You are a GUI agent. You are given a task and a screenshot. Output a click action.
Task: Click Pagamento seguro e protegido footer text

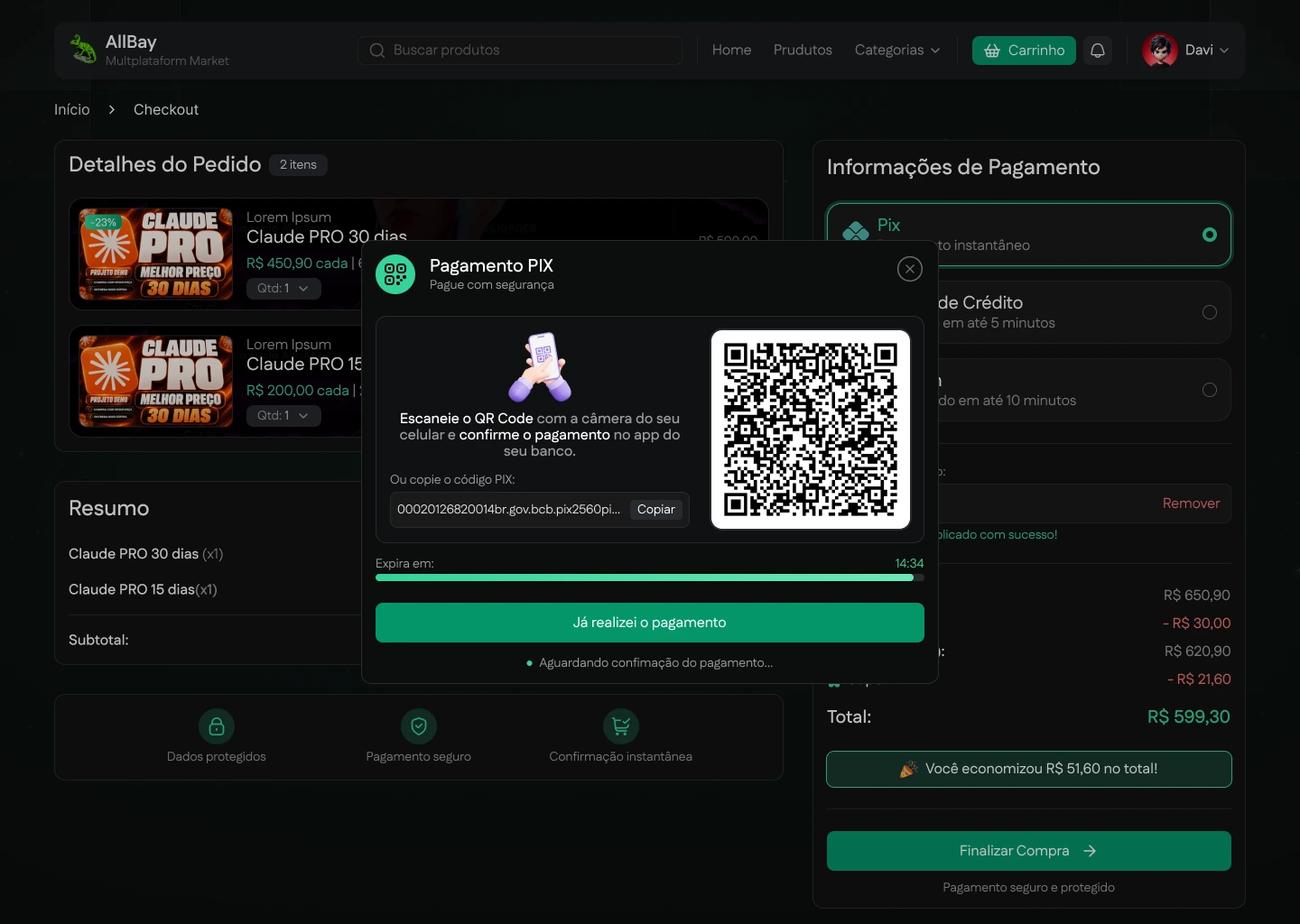pos(1029,888)
